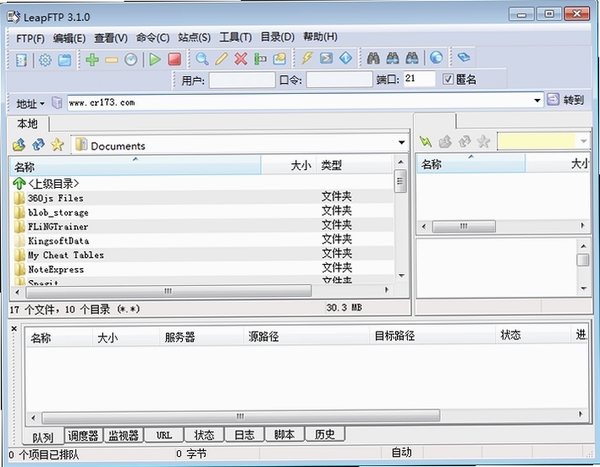Open the 查看(V) menu
Image resolution: width=600 pixels, height=467 pixels.
111,38
